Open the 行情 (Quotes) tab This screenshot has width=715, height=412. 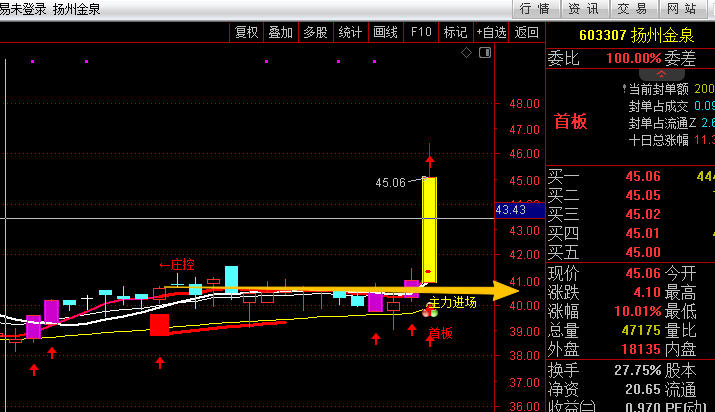tap(537, 8)
